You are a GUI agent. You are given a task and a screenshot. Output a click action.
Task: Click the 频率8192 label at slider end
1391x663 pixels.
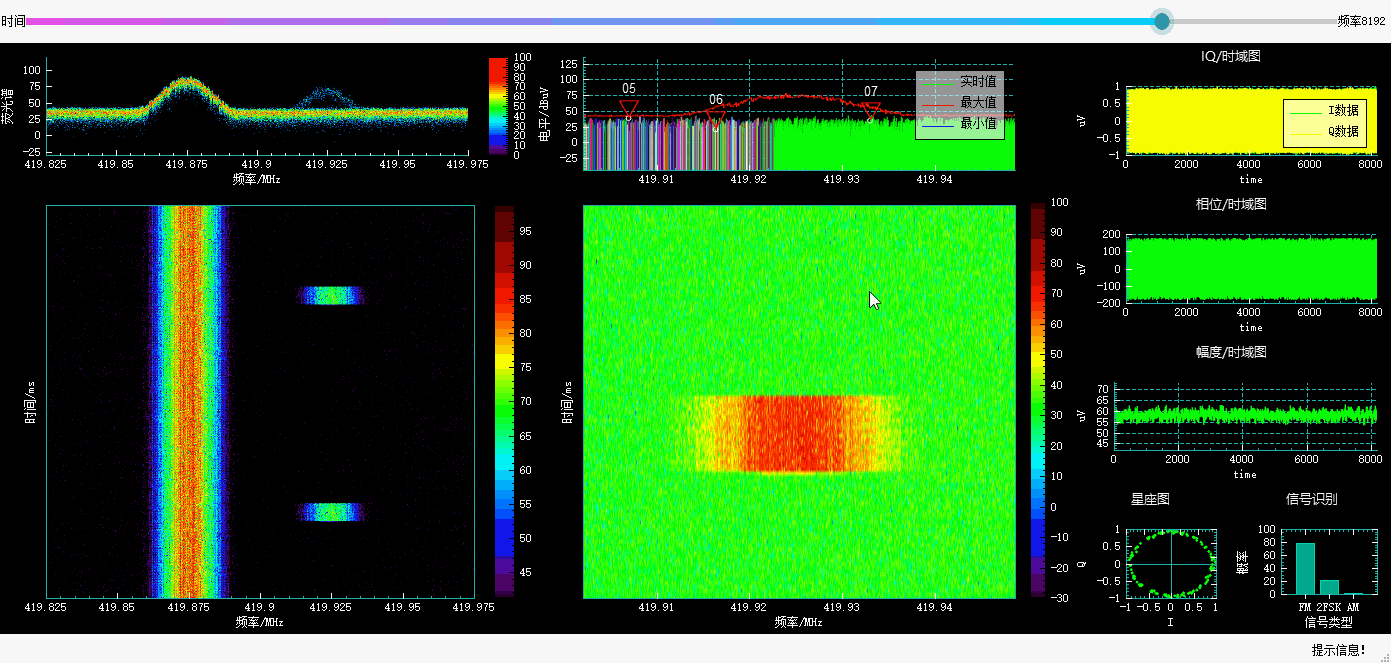[x=1362, y=21]
